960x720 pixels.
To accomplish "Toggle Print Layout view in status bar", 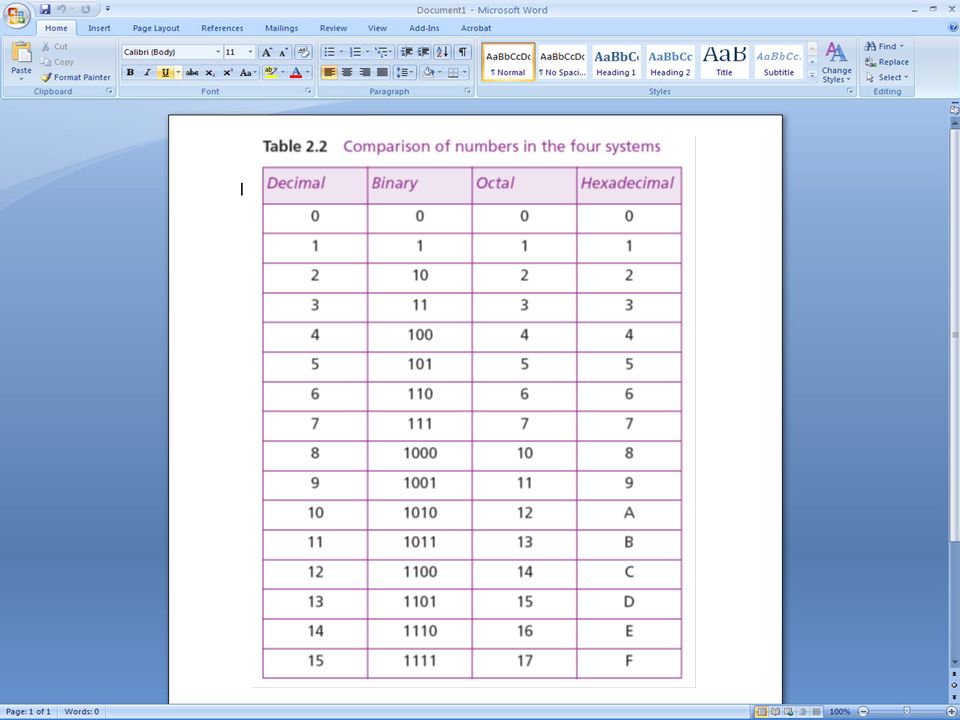I will tap(761, 711).
